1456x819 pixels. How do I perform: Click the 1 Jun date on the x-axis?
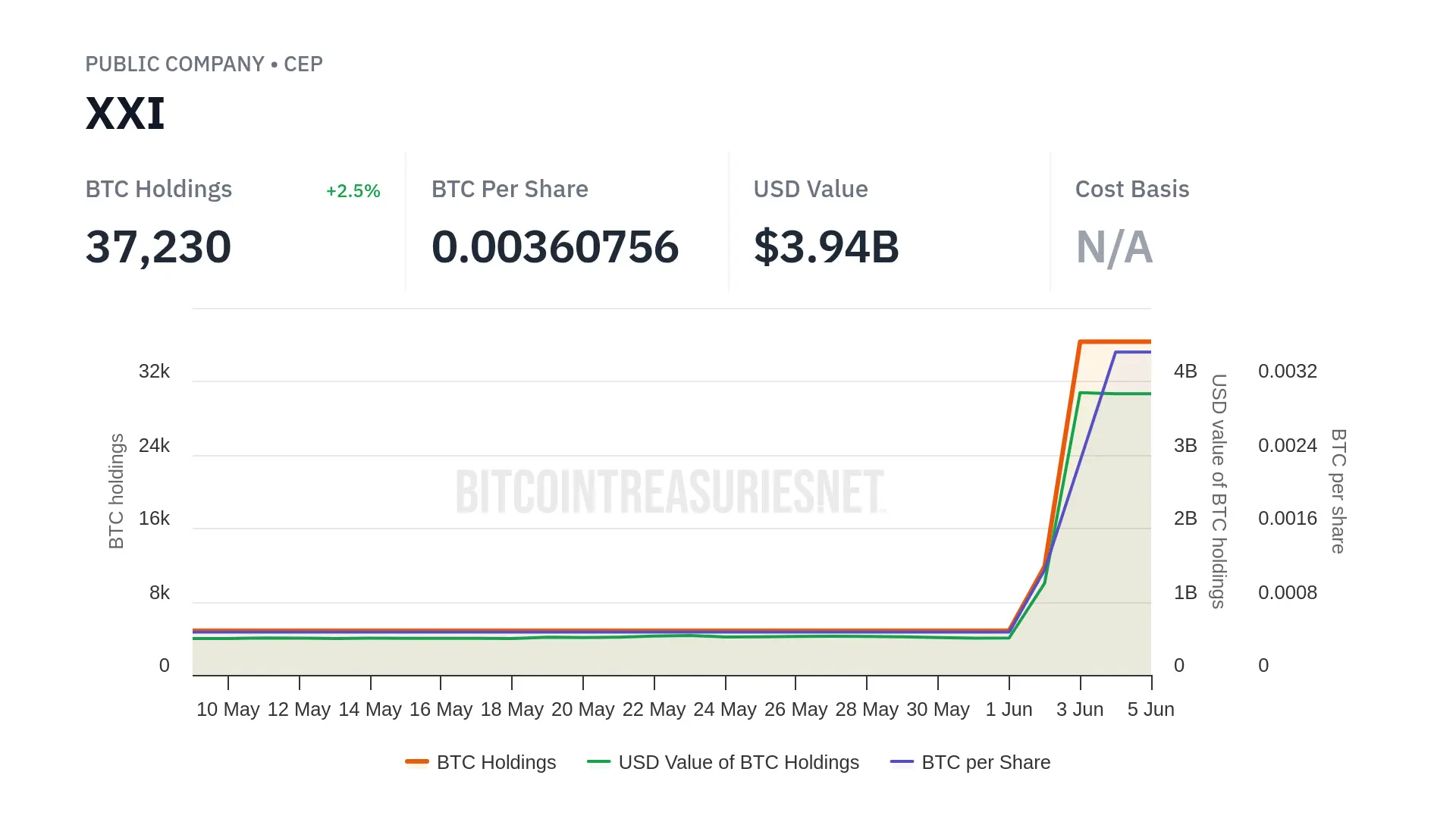[x=1009, y=710]
